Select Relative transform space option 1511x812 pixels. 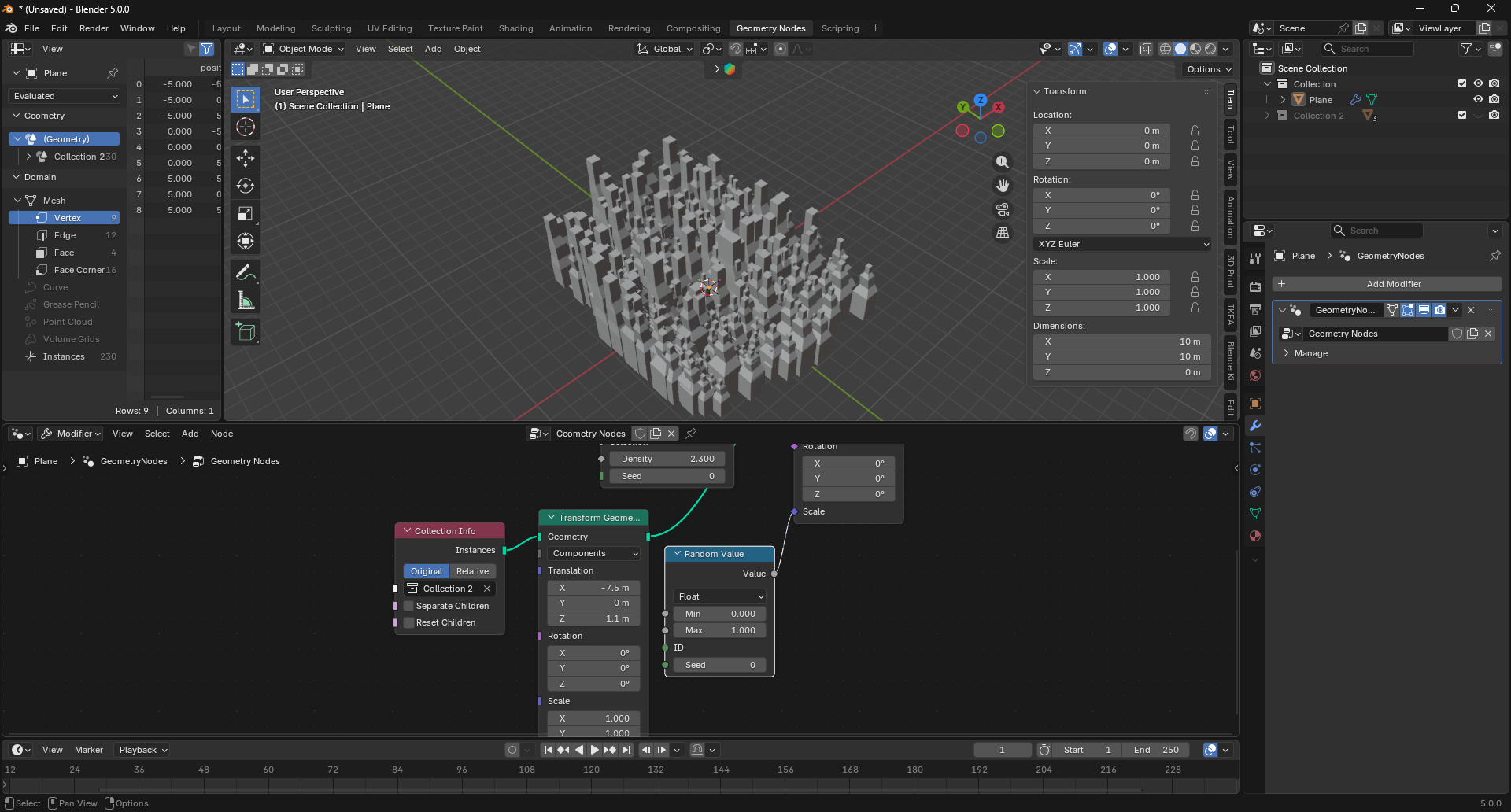(472, 571)
